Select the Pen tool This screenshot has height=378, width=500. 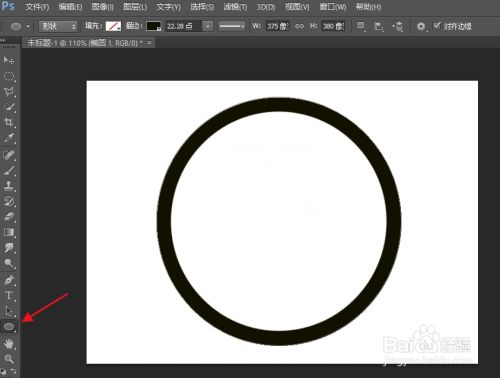(x=9, y=280)
